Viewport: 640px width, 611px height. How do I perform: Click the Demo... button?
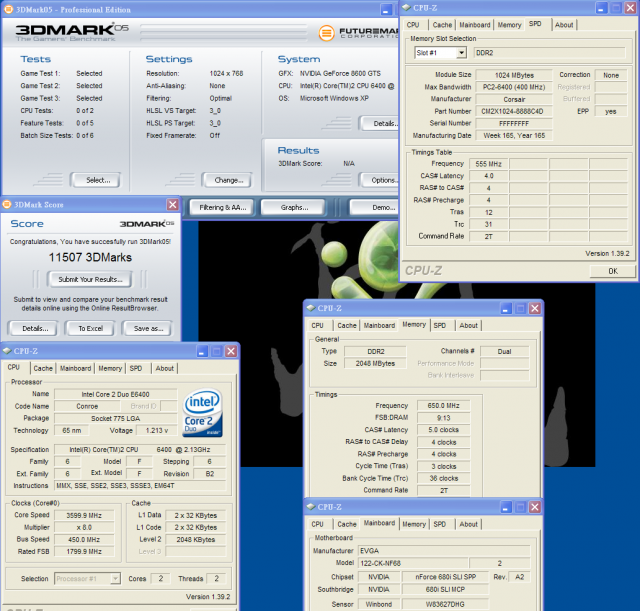(374, 207)
